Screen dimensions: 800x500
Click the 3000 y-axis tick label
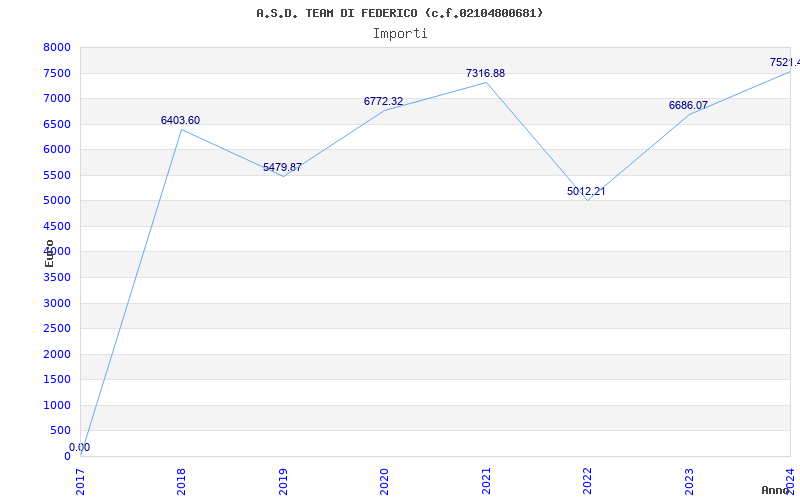[57, 304]
